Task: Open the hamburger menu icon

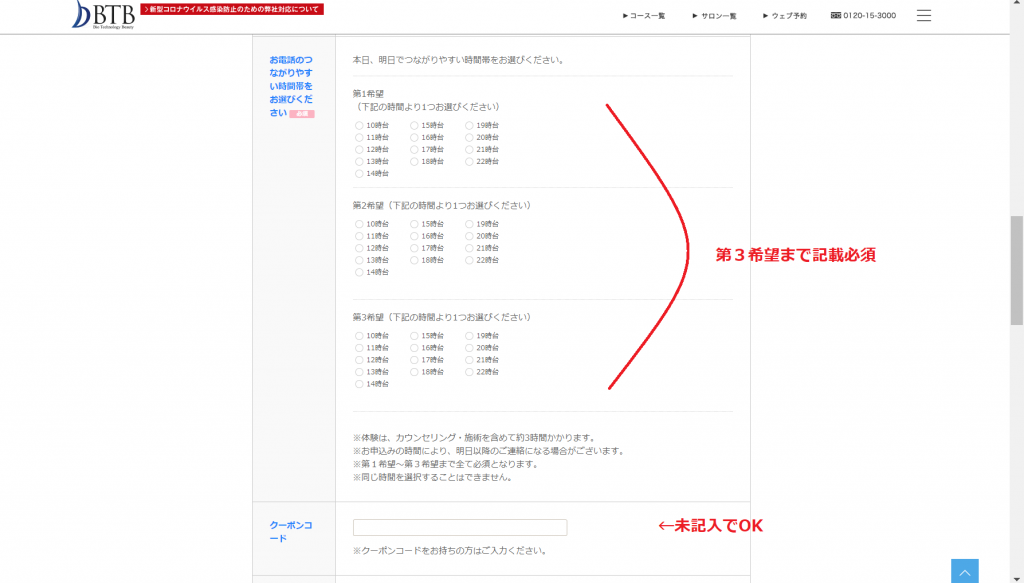Action: coord(924,16)
